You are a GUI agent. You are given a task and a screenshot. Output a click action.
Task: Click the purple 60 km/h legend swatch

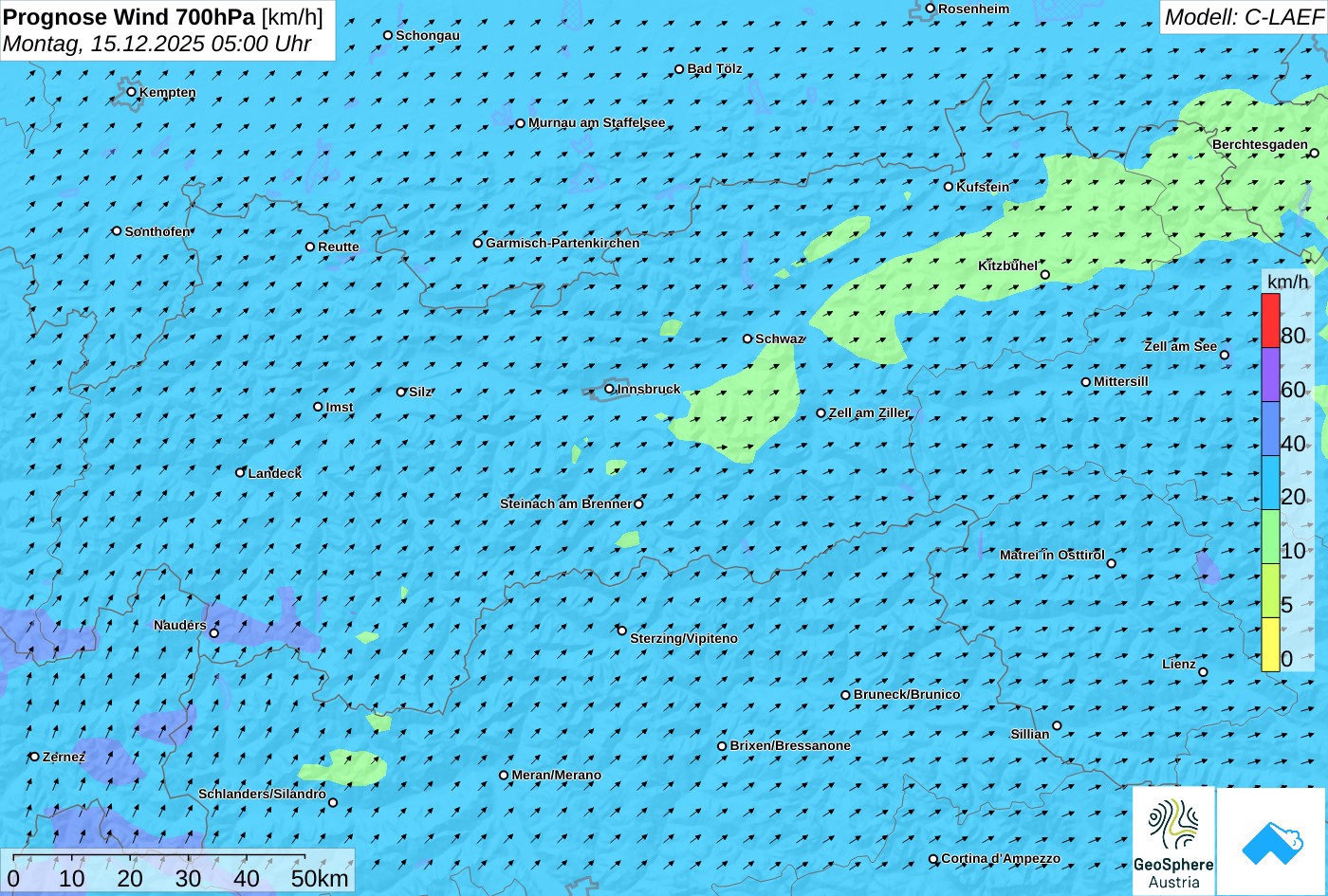(x=1270, y=375)
